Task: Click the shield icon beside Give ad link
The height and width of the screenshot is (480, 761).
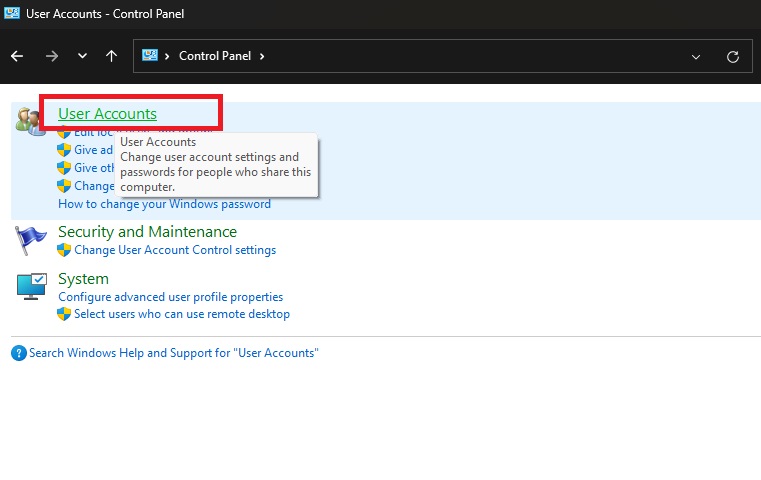Action: (x=64, y=150)
